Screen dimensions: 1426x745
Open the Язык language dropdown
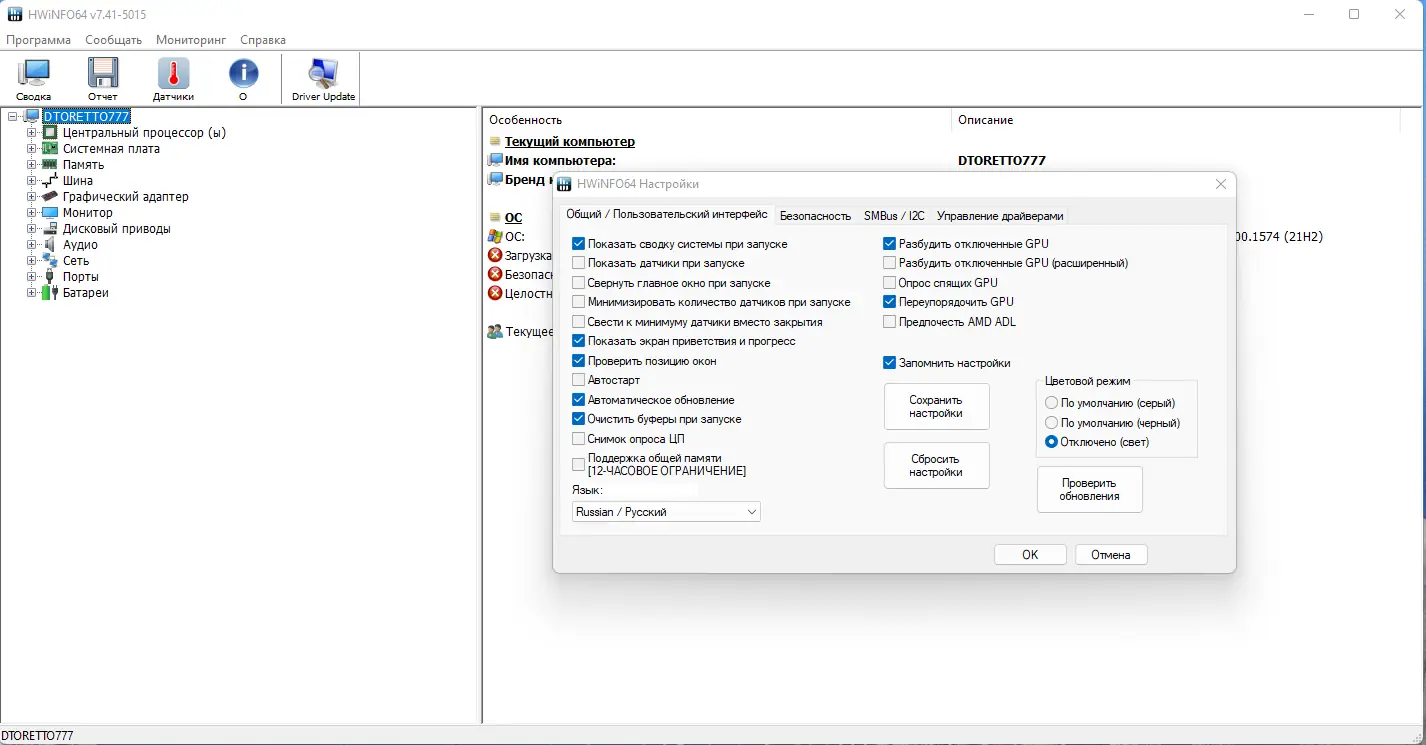point(666,512)
